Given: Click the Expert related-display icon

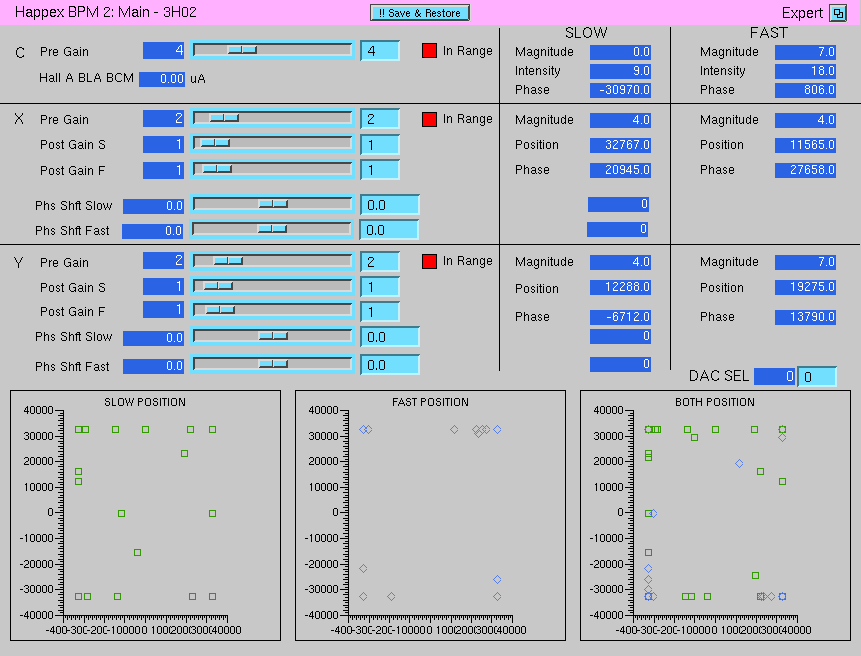Looking at the screenshot, I should (838, 13).
